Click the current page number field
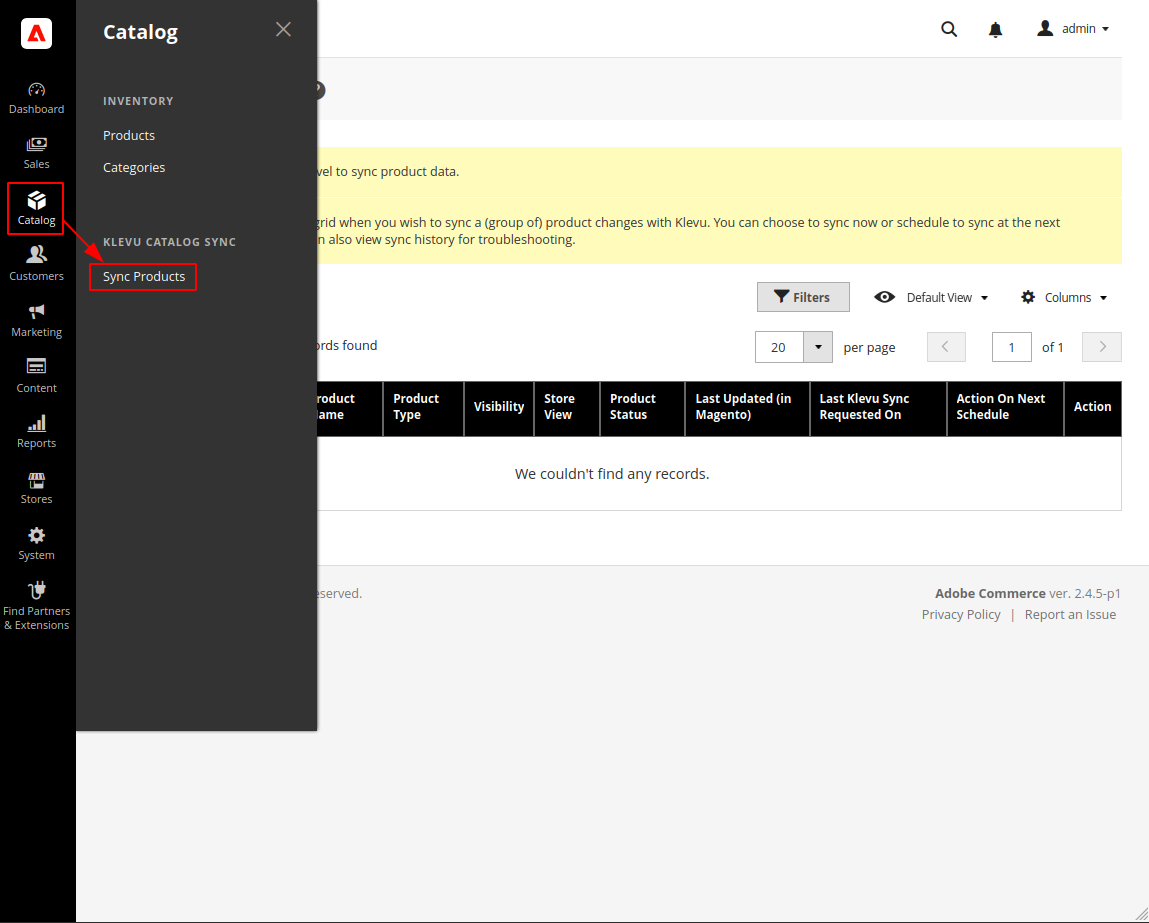 [x=1012, y=347]
